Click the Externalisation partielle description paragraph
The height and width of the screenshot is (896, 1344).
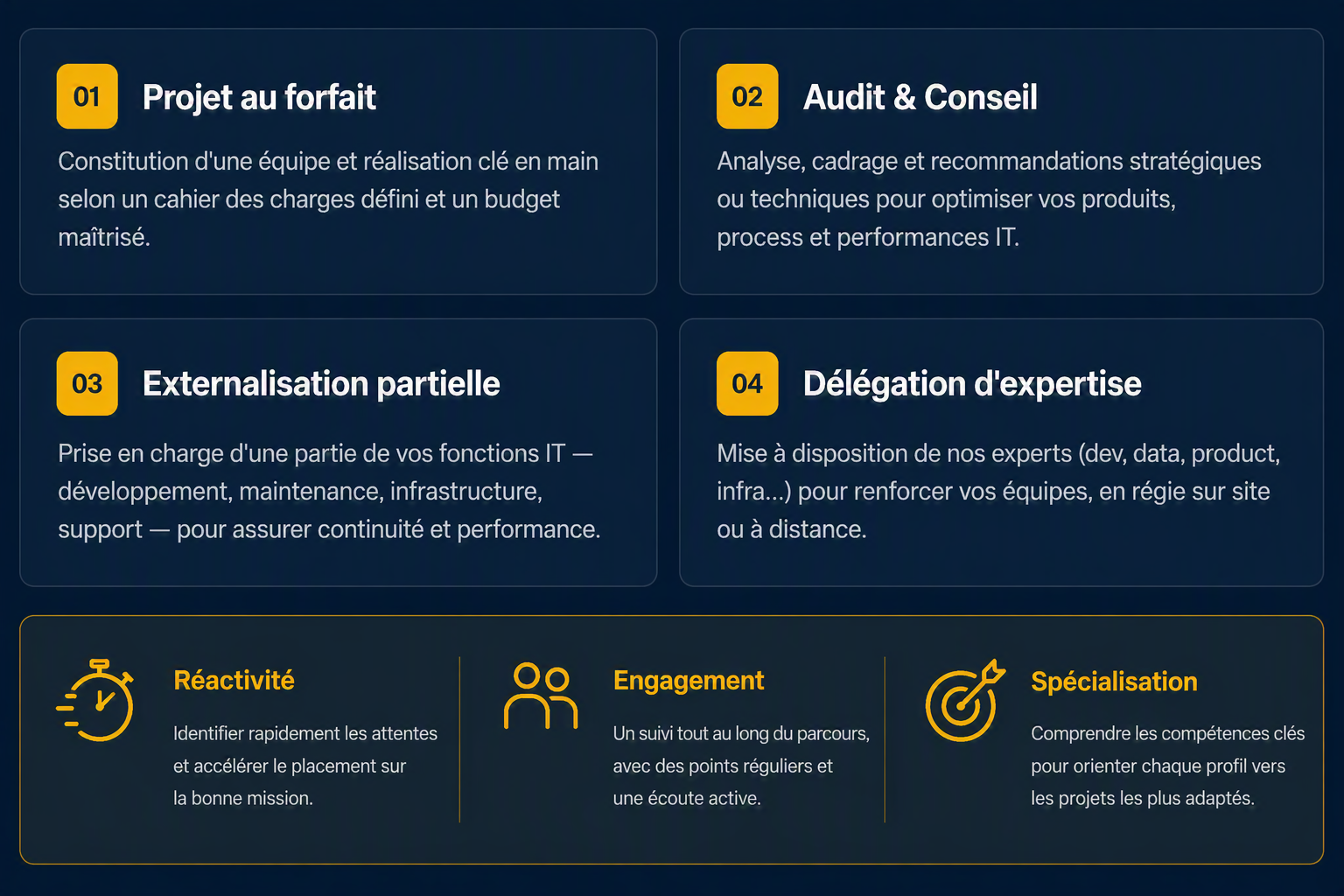[x=329, y=492]
